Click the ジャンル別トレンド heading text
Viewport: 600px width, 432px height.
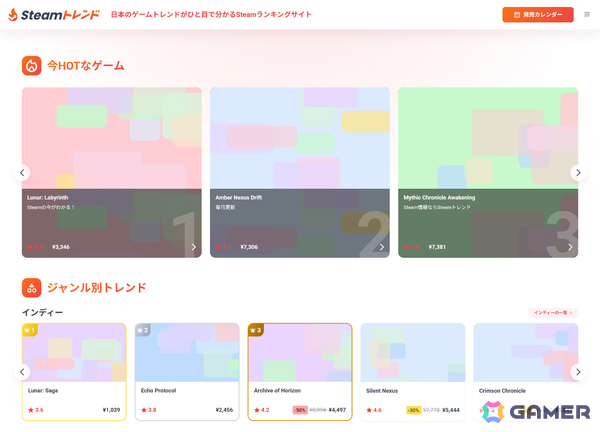coord(97,288)
